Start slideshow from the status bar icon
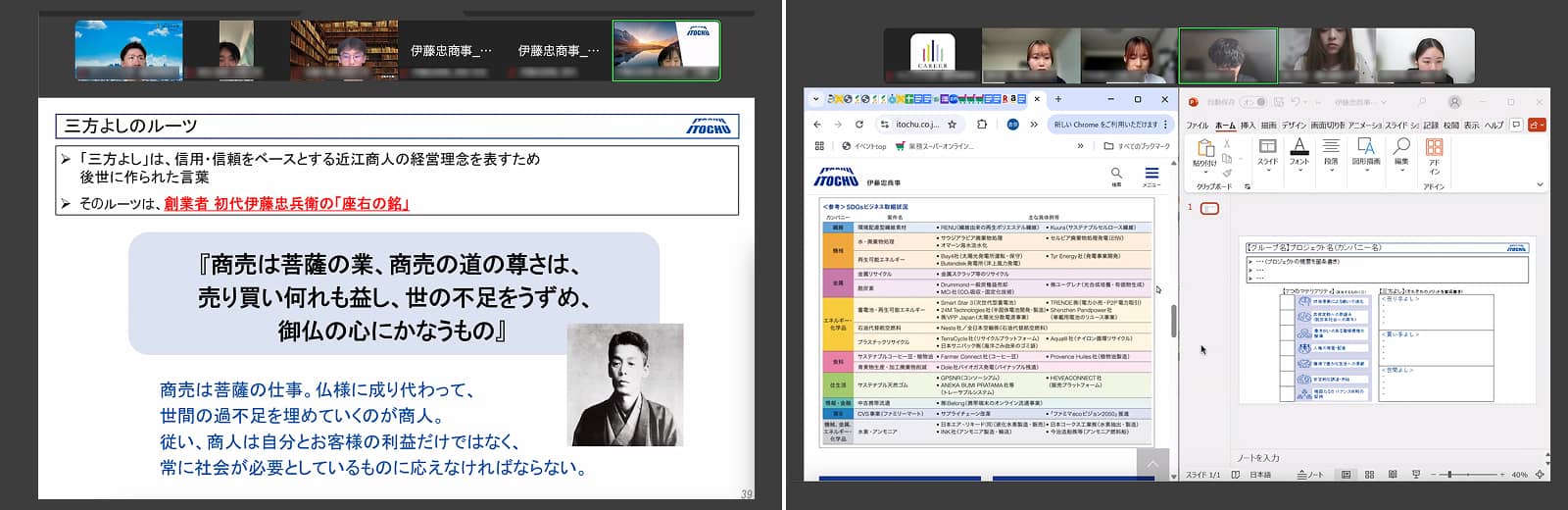The width and height of the screenshot is (1568, 510). [1416, 475]
